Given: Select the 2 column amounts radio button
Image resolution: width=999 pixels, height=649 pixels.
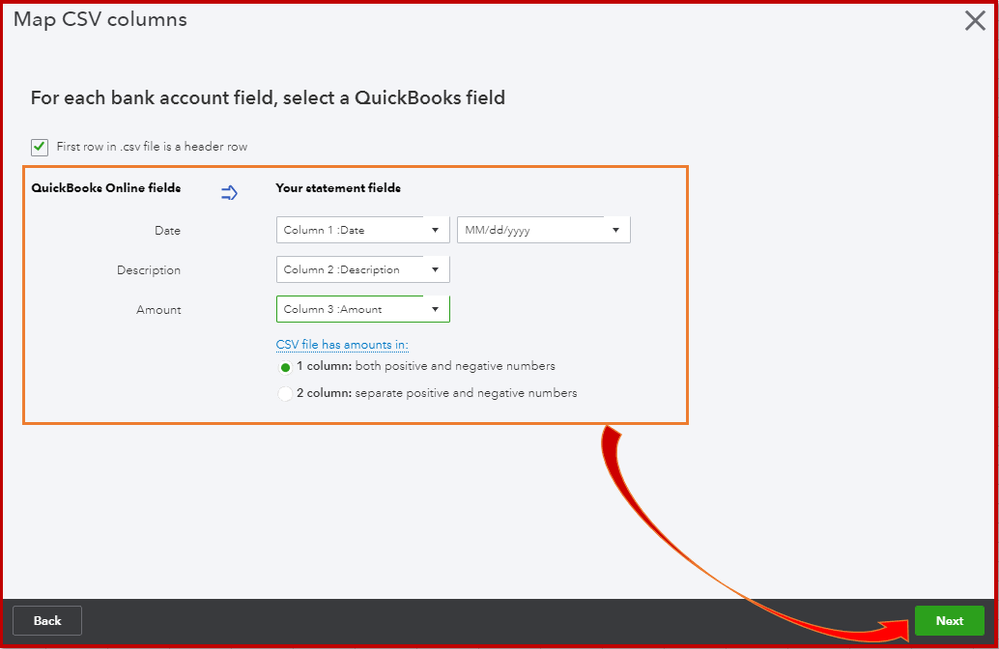Looking at the screenshot, I should [x=285, y=394].
